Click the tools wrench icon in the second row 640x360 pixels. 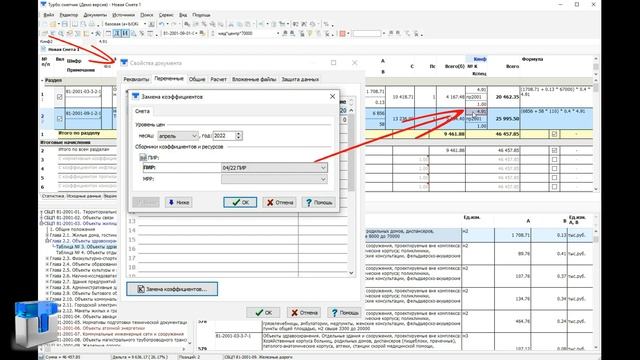click(x=98, y=33)
